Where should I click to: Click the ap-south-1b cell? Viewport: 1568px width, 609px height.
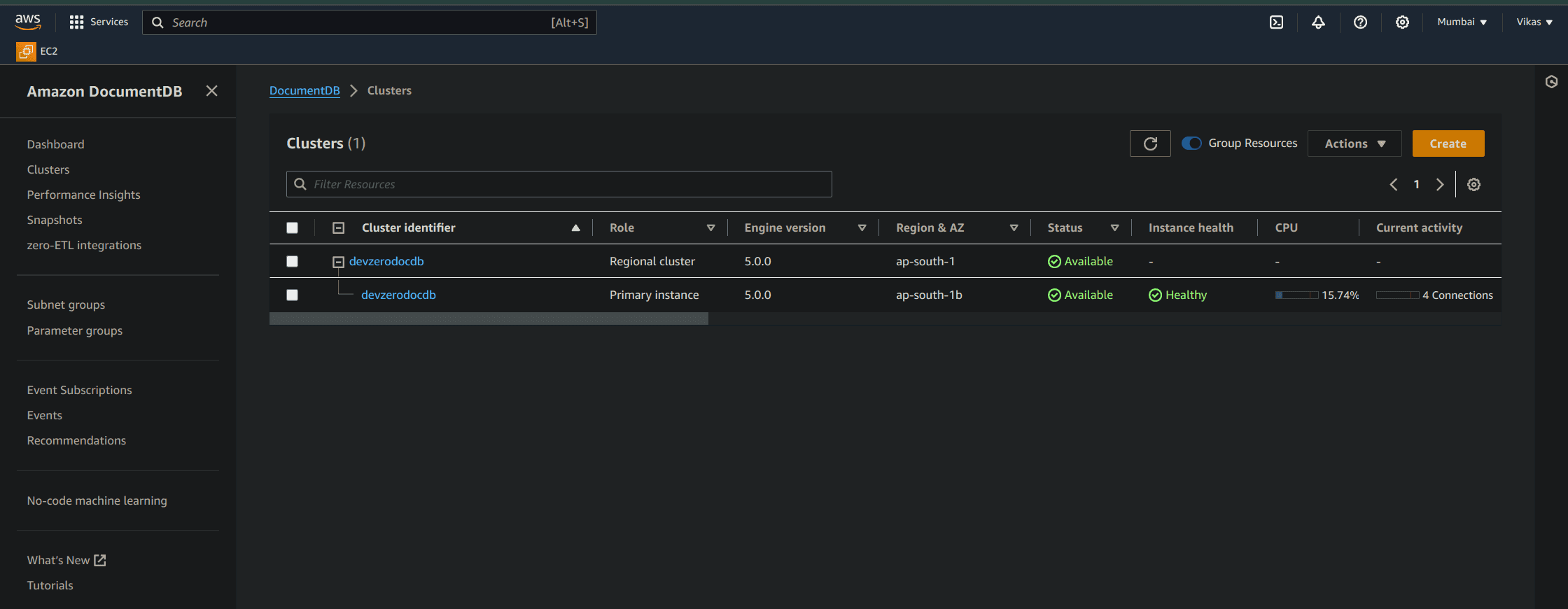coord(929,295)
